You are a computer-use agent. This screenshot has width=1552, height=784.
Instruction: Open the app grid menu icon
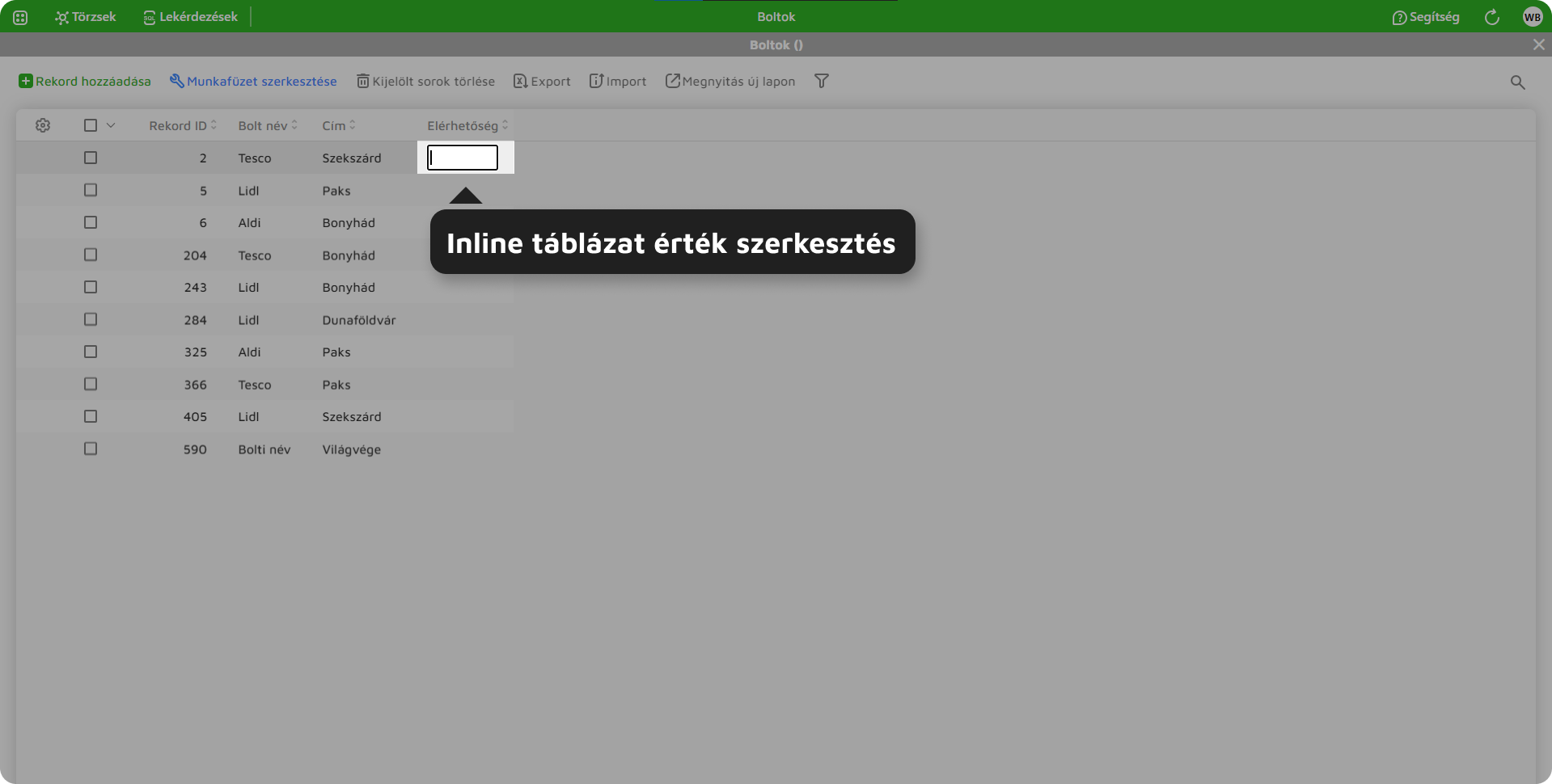click(20, 17)
